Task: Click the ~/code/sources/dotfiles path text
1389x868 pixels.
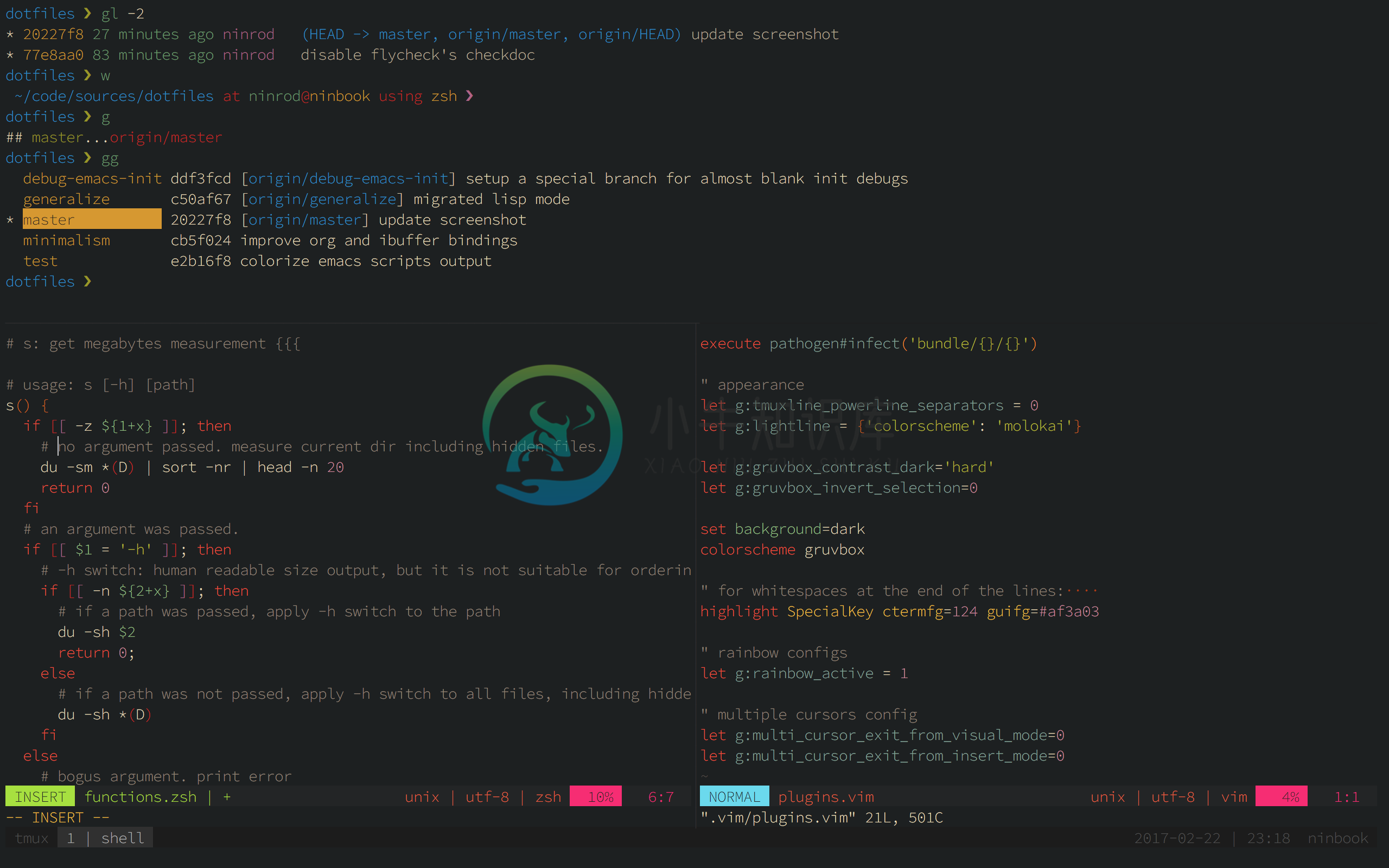Action: click(x=114, y=97)
